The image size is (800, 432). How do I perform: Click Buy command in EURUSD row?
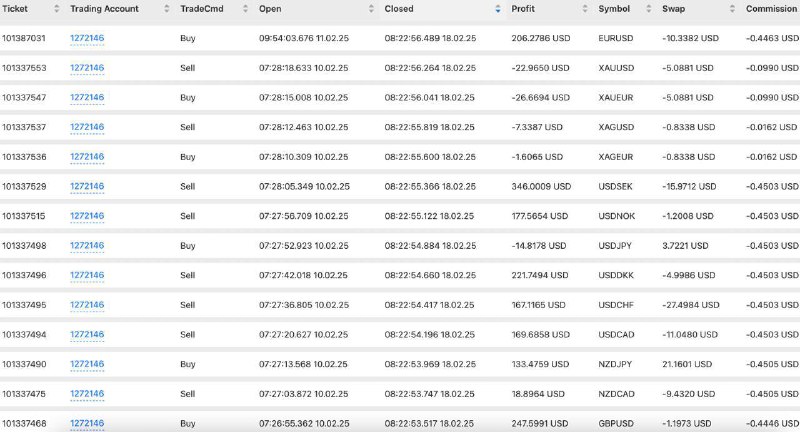188,38
